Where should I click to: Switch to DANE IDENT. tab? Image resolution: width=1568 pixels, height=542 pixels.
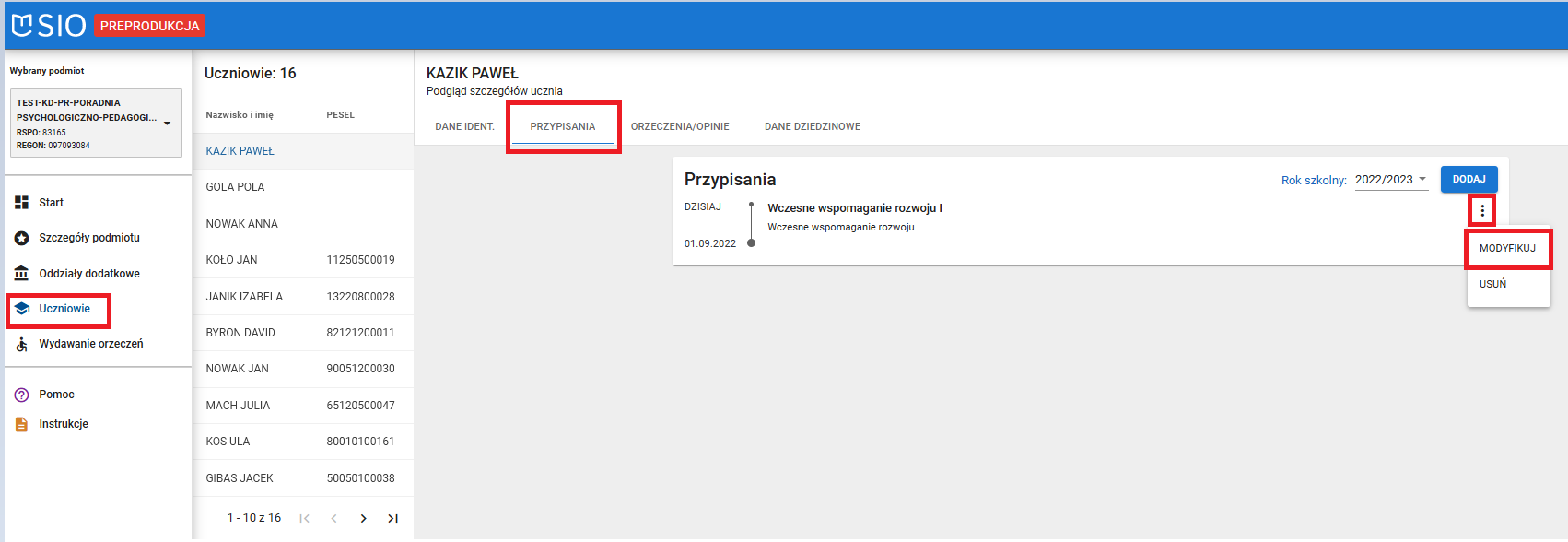[464, 126]
